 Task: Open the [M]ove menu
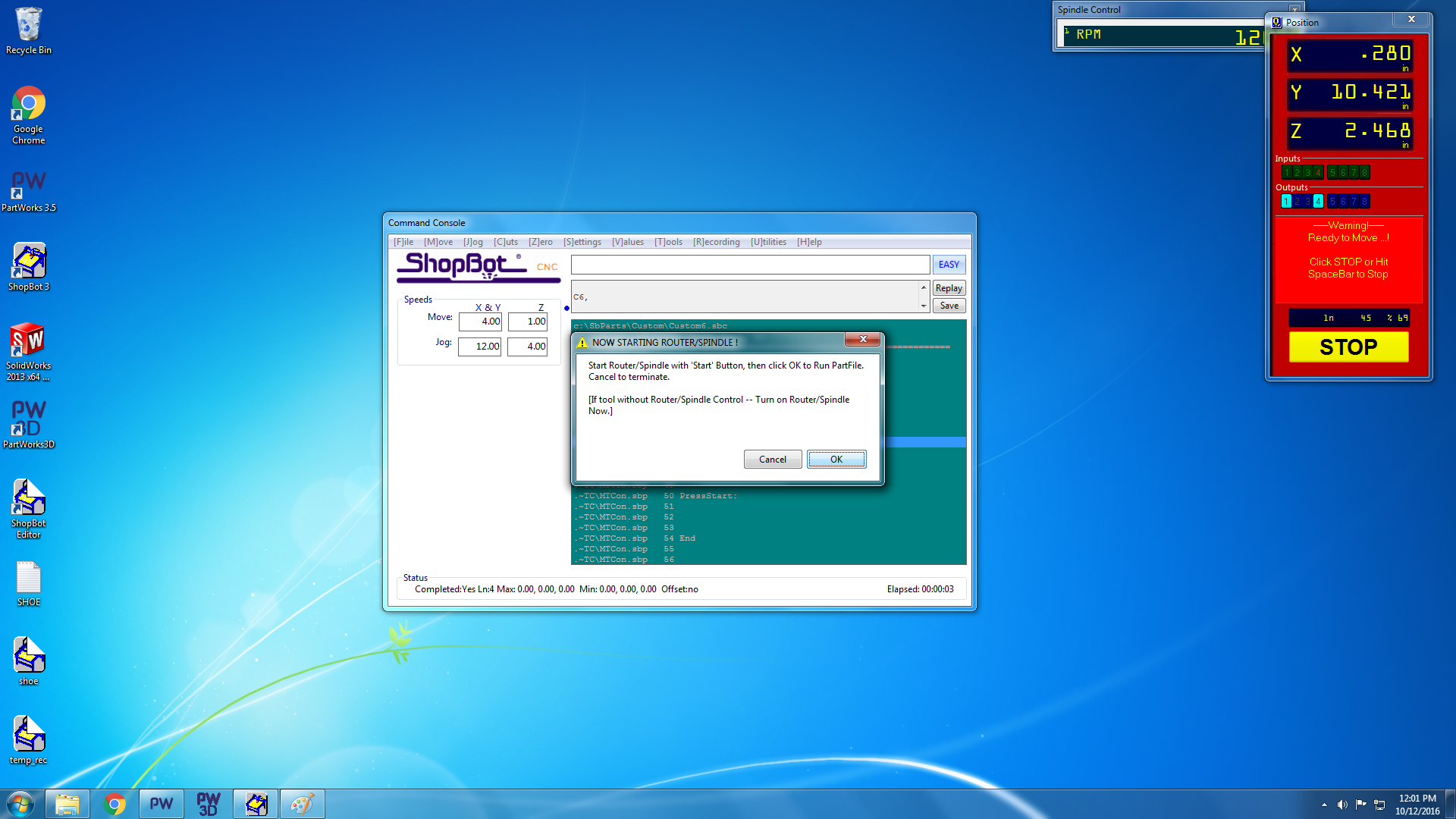438,242
